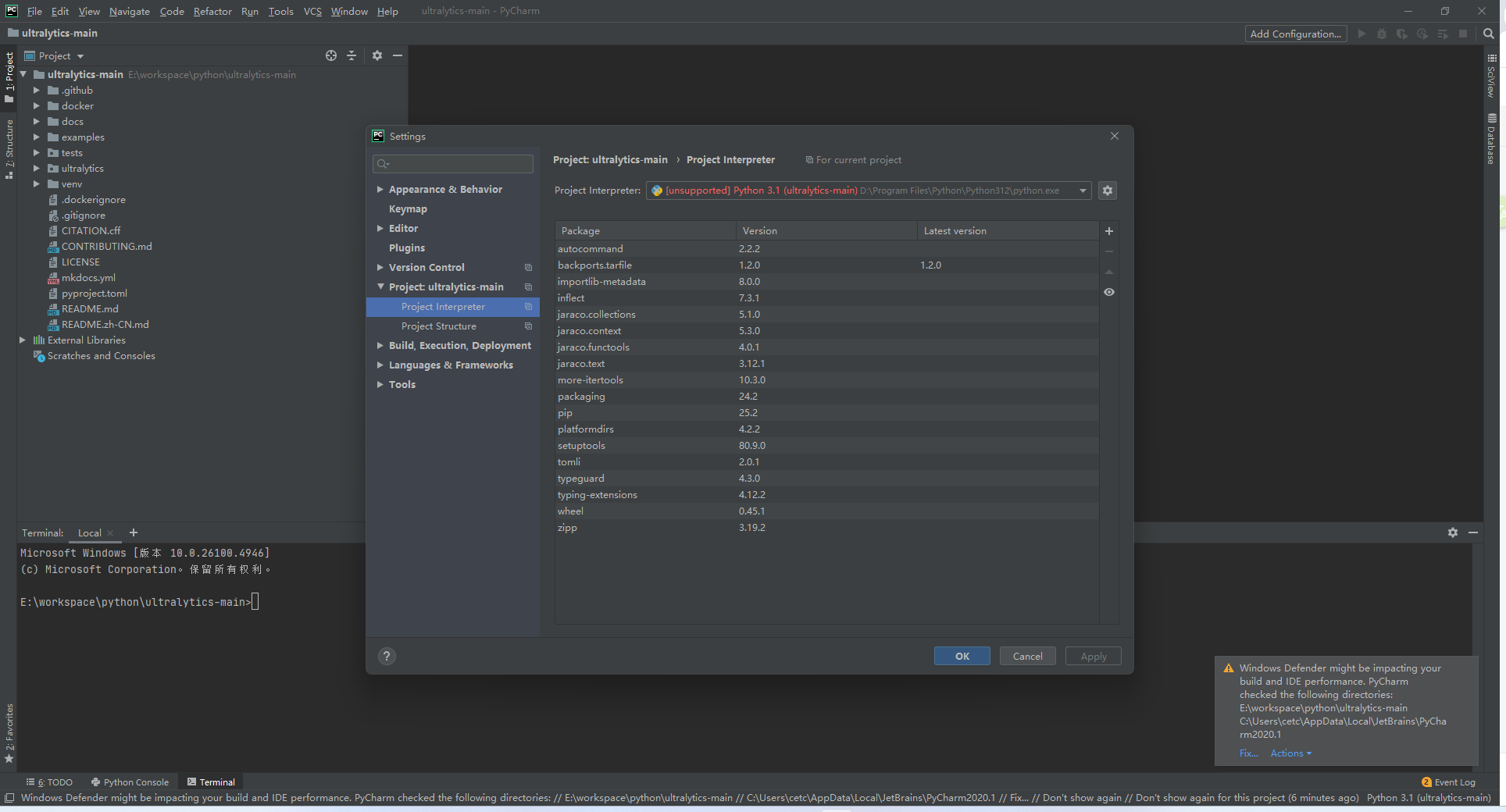Click the install package plus icon
Image resolution: width=1506 pixels, height=812 pixels.
1108,231
